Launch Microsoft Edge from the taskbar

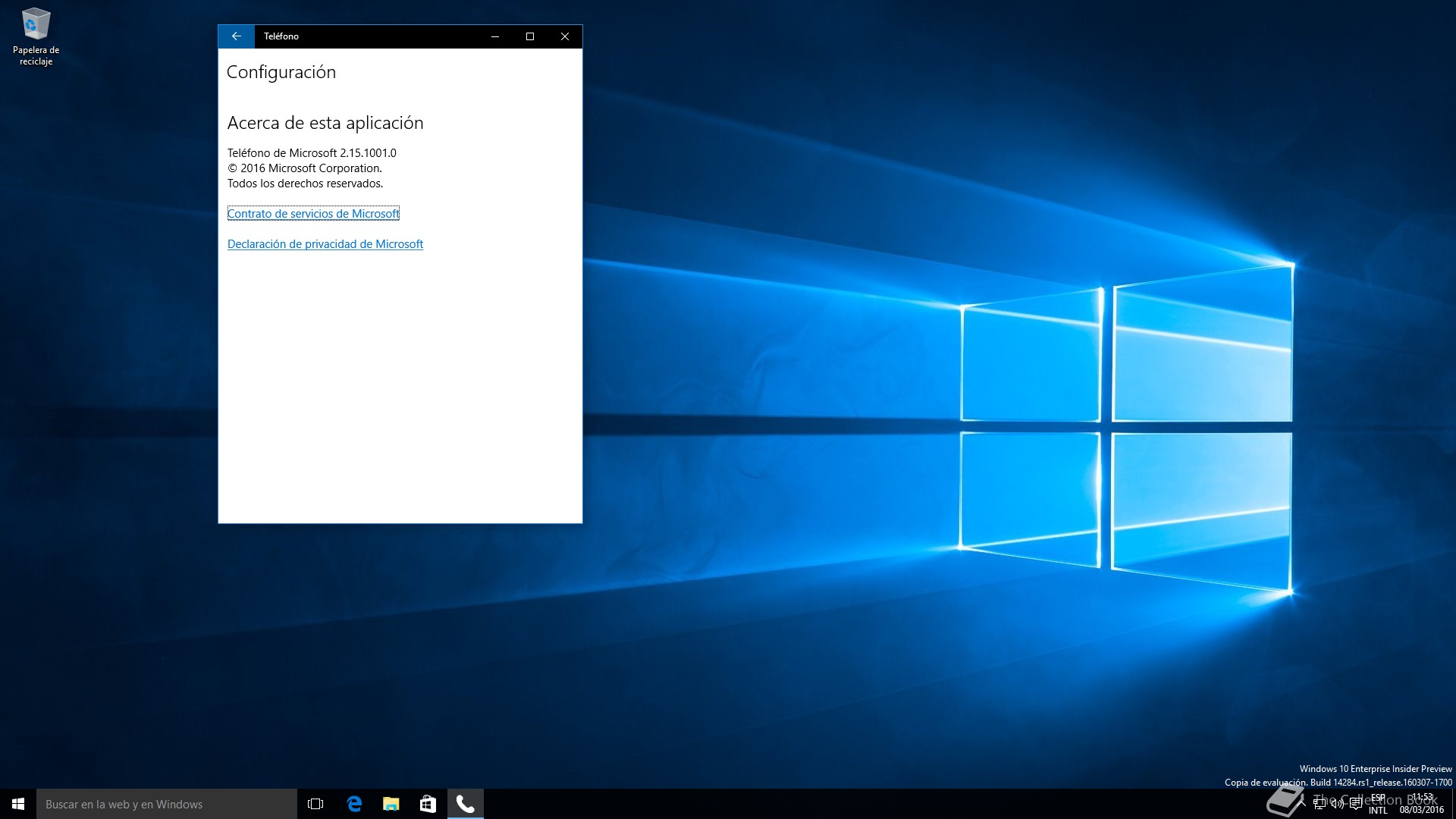pyautogui.click(x=353, y=804)
